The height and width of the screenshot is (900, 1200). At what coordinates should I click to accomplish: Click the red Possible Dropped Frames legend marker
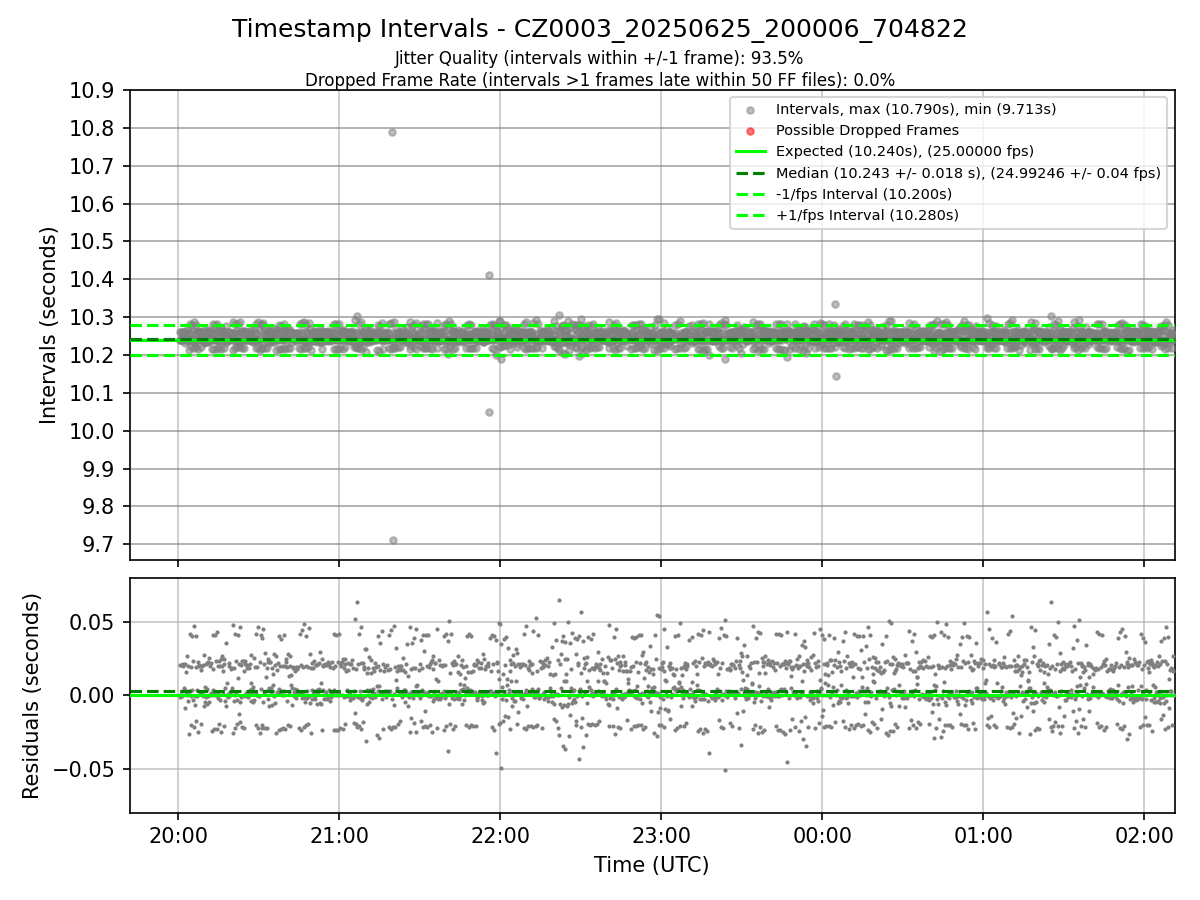click(750, 131)
